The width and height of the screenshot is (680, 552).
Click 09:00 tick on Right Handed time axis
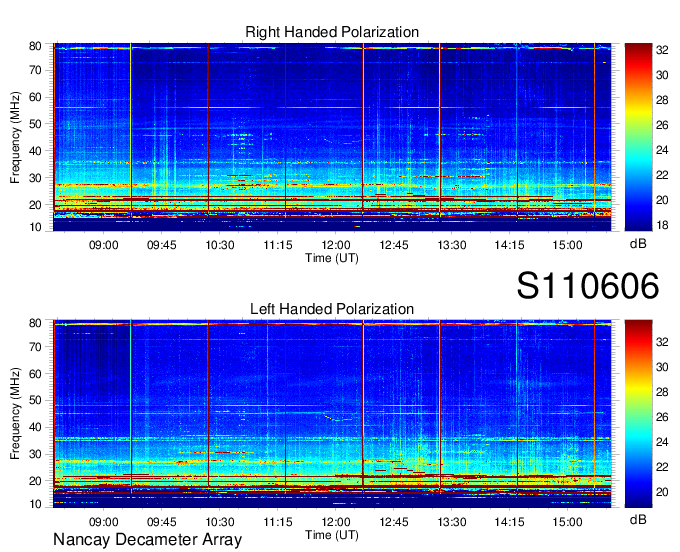tap(104, 245)
